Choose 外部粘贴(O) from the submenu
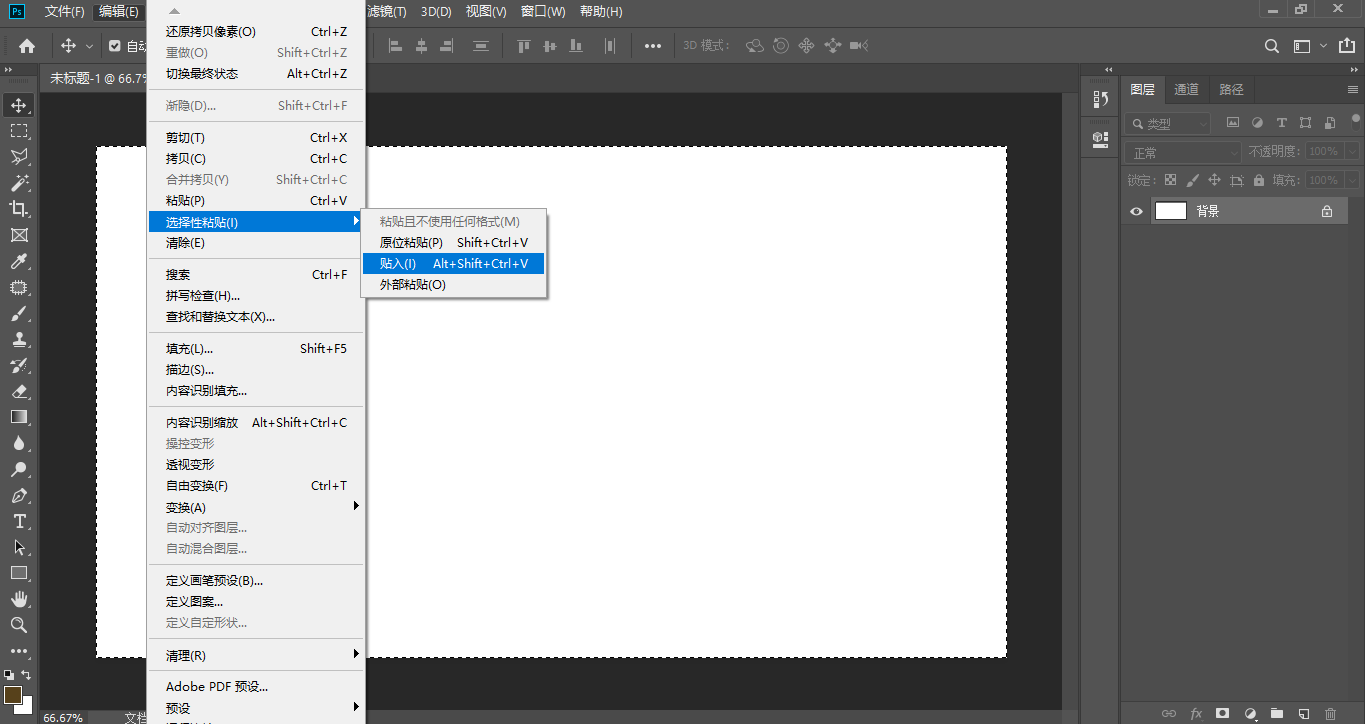Viewport: 1365px width, 724px height. coord(453,285)
